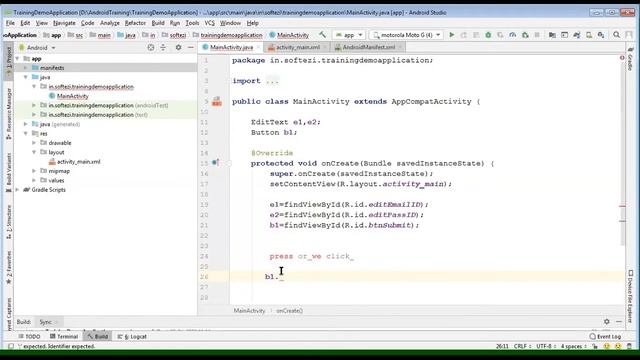
Task: Open Search Everywhere magnifier icon
Action: coord(616,35)
